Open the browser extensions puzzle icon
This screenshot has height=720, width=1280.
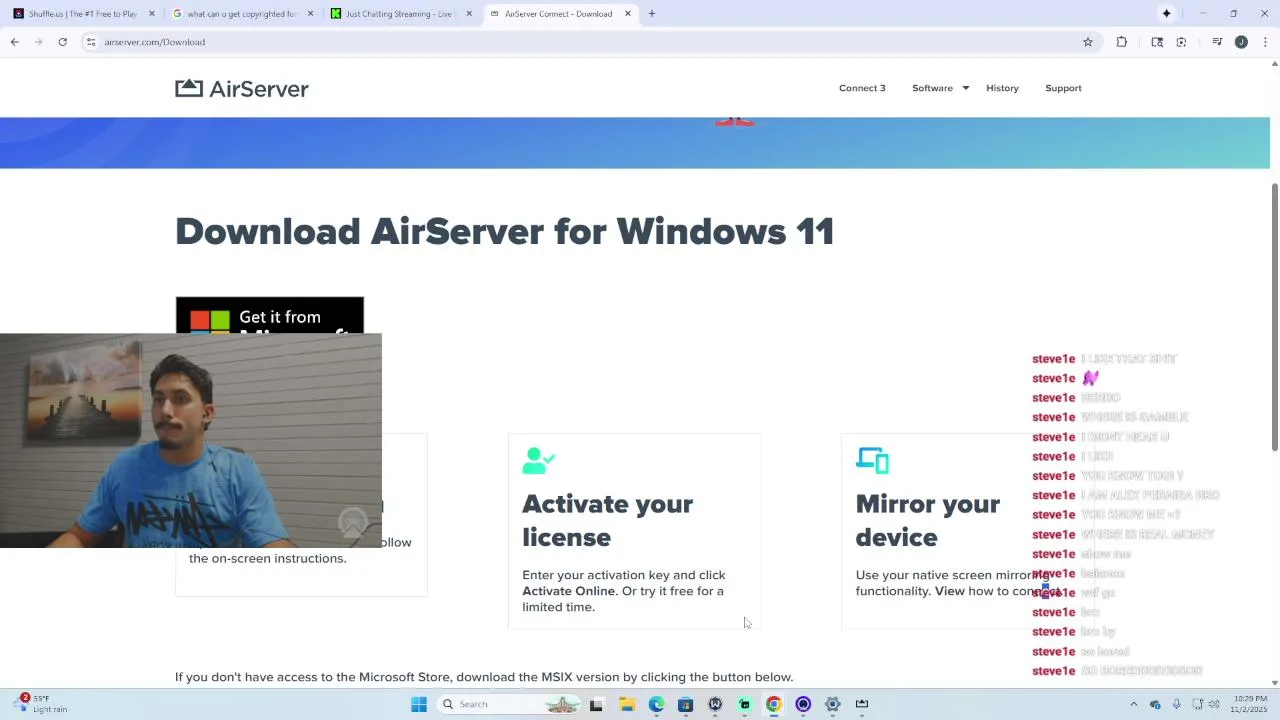[1121, 42]
